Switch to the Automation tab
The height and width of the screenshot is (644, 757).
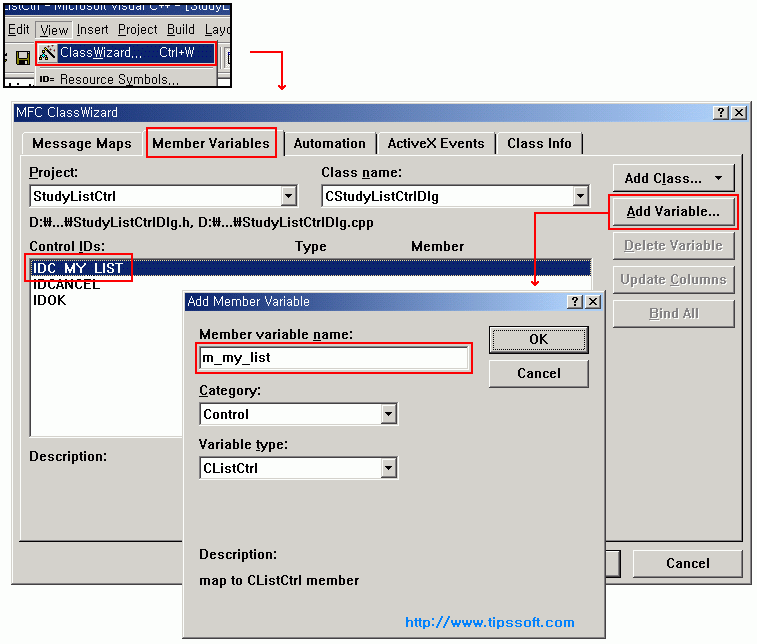pyautogui.click(x=329, y=143)
